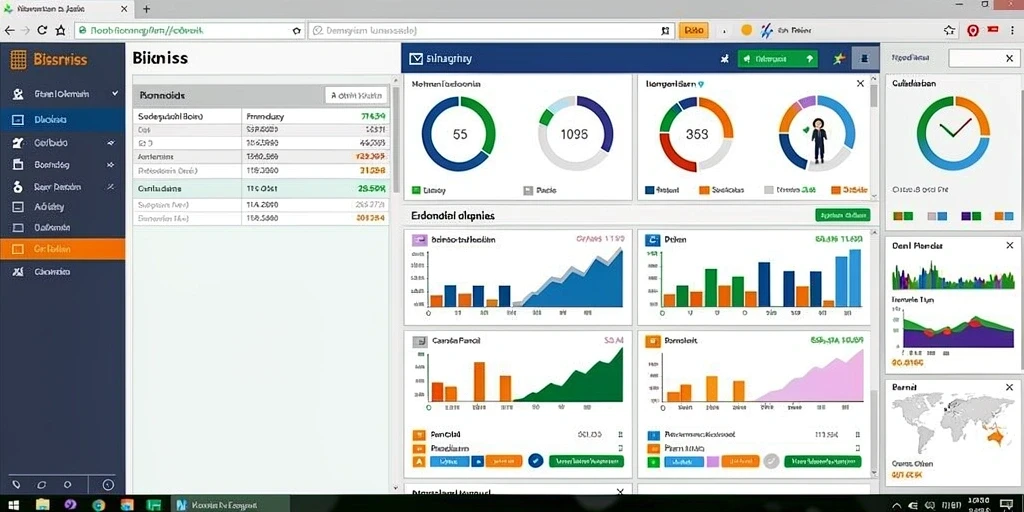This screenshot has height=512, width=1024.
Task: Expand the first sidebar item with the chevron
Action: click(115, 94)
